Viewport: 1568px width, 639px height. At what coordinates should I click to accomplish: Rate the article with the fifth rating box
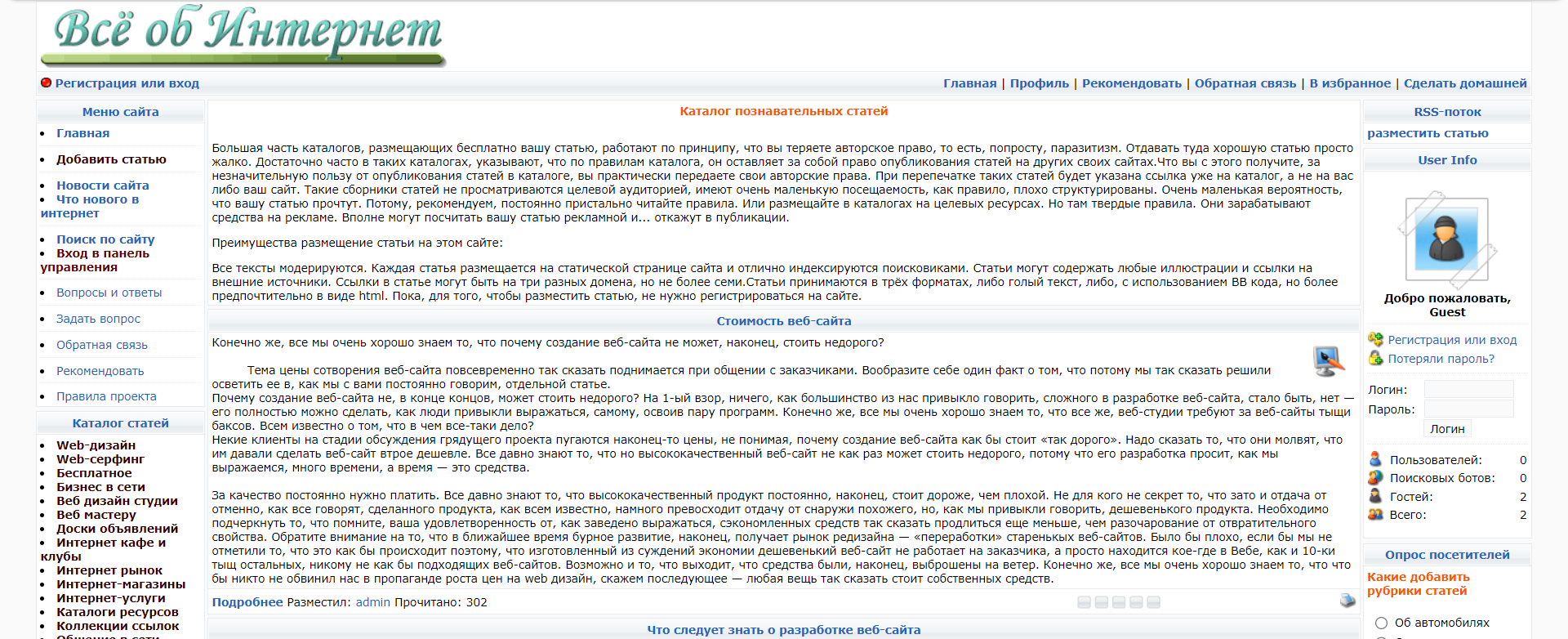pyautogui.click(x=1153, y=602)
